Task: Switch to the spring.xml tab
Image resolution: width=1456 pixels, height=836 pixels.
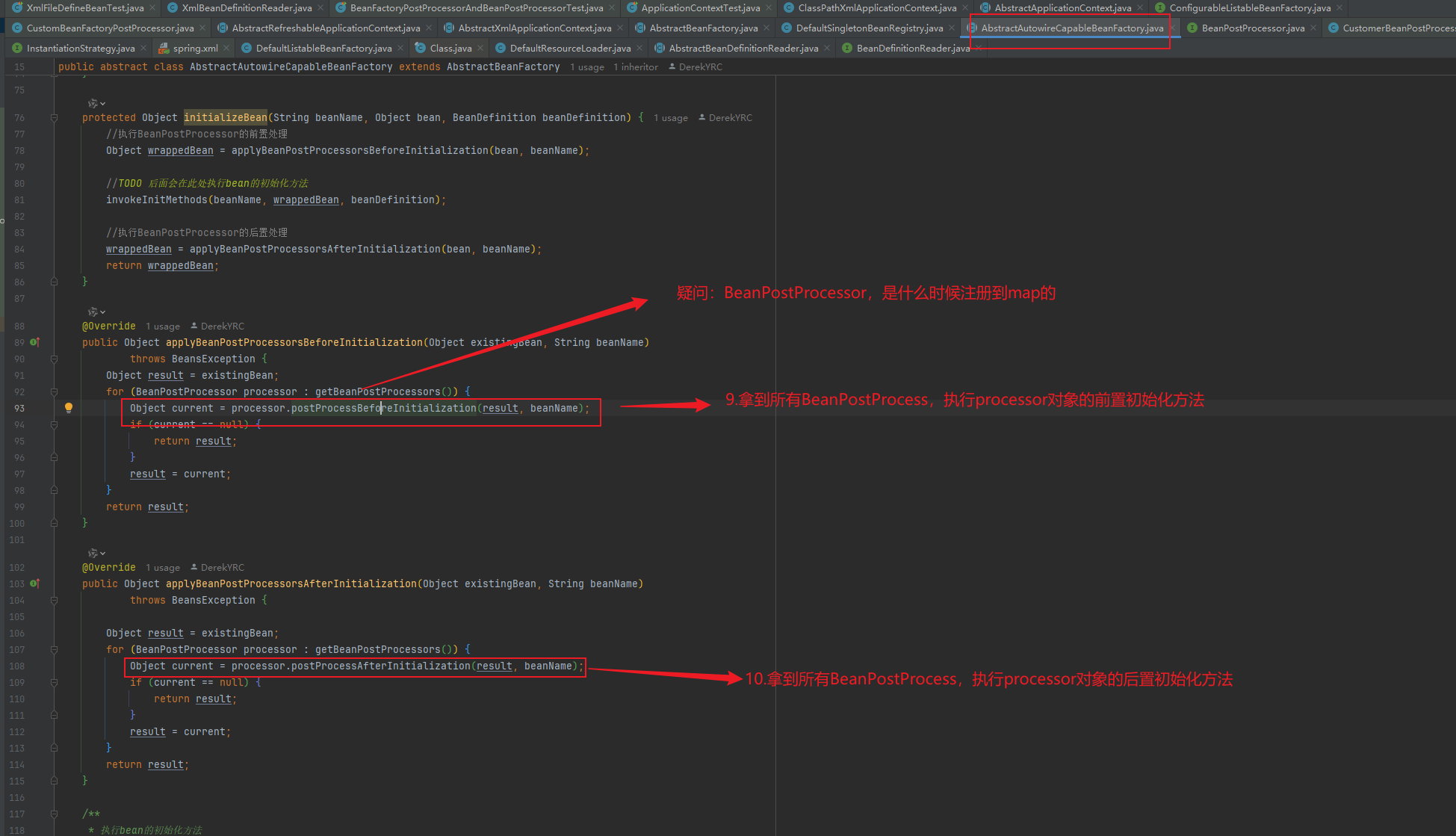Action: pyautogui.click(x=195, y=49)
